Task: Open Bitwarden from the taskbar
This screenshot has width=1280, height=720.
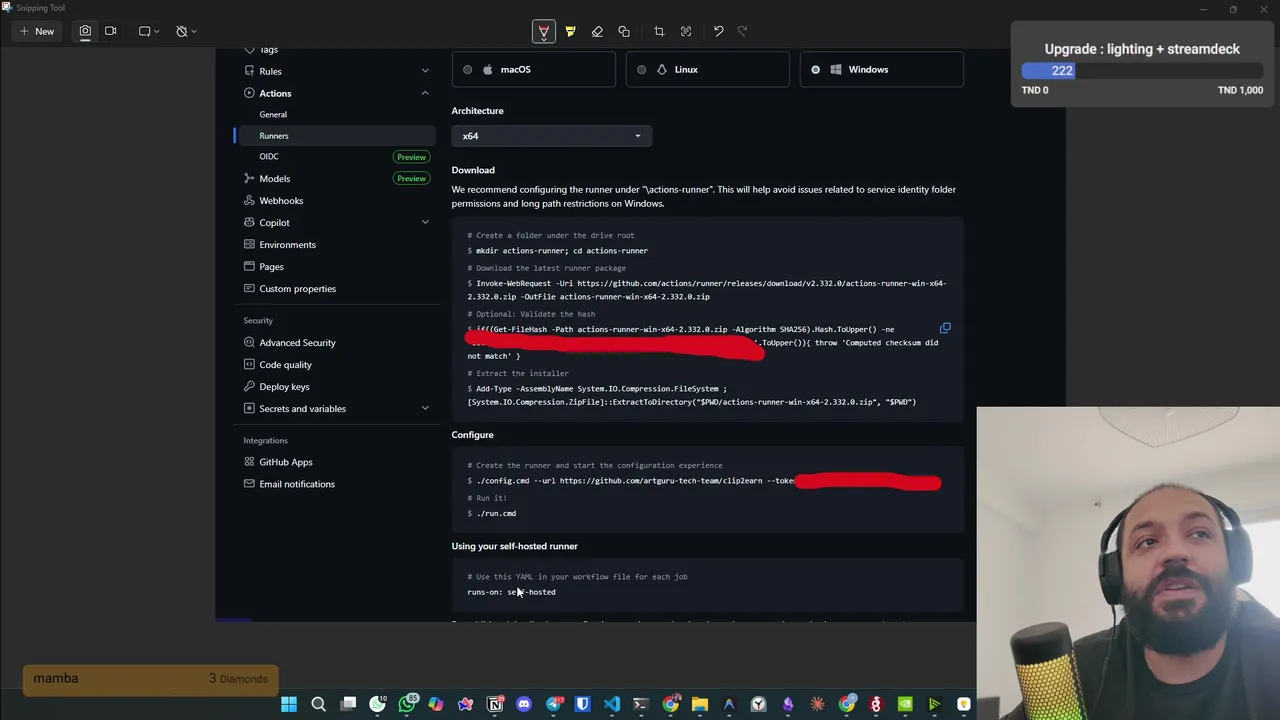Action: 583,705
